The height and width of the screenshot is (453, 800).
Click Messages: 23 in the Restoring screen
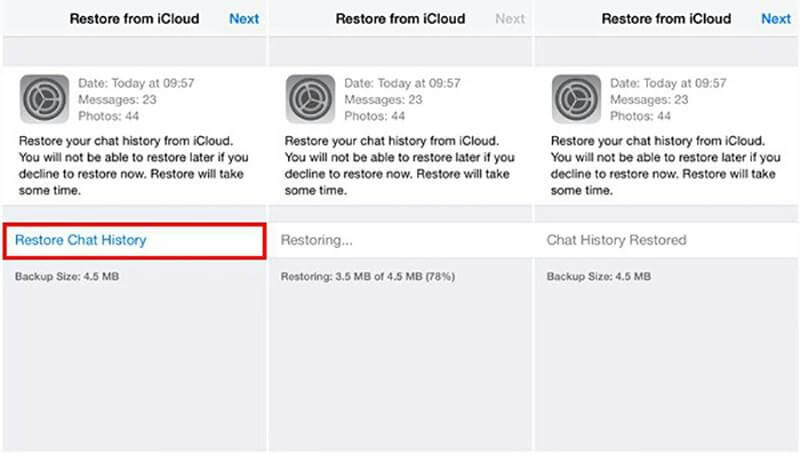tap(383, 99)
